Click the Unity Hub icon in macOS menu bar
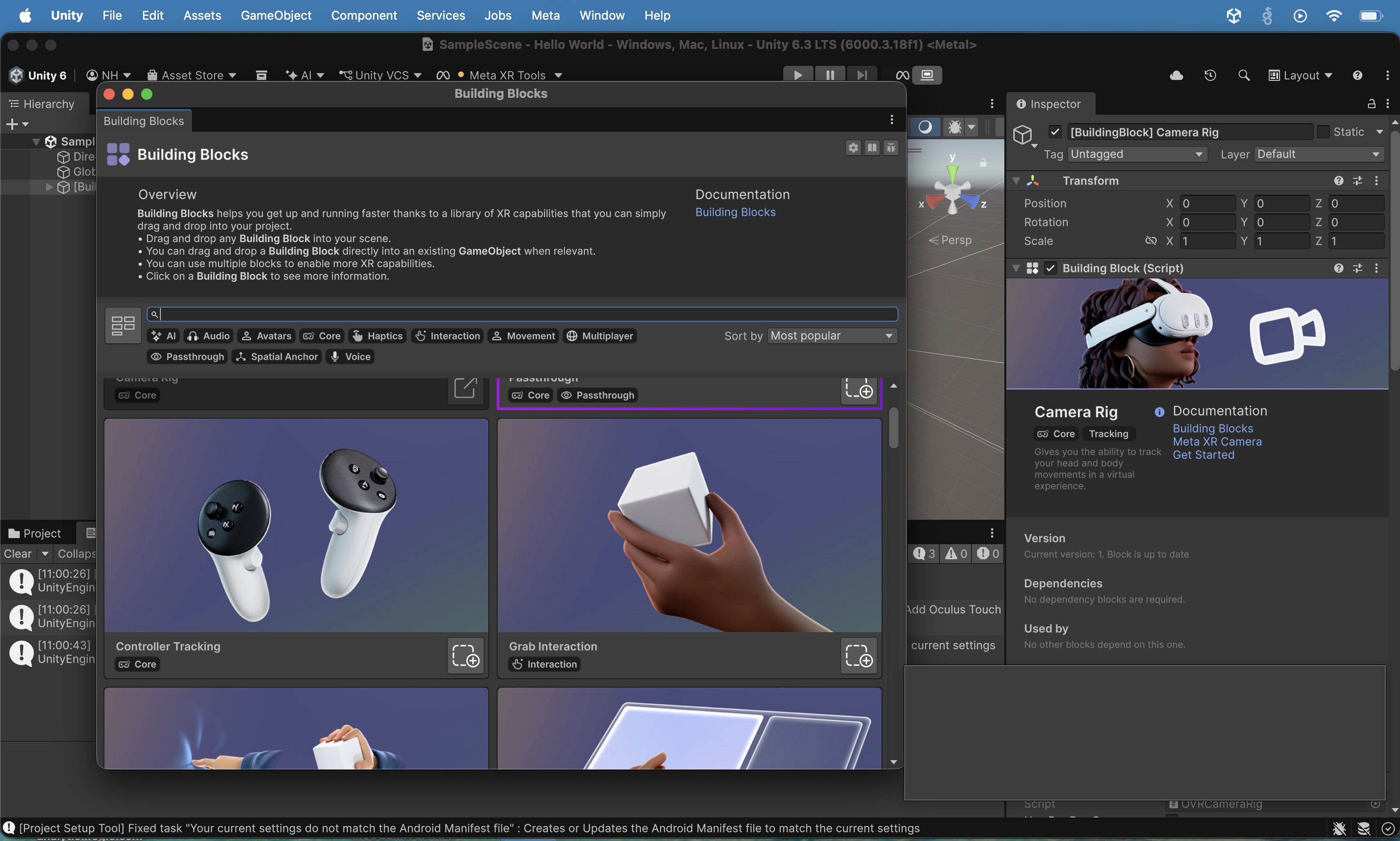The width and height of the screenshot is (1400, 841). pyautogui.click(x=1234, y=16)
